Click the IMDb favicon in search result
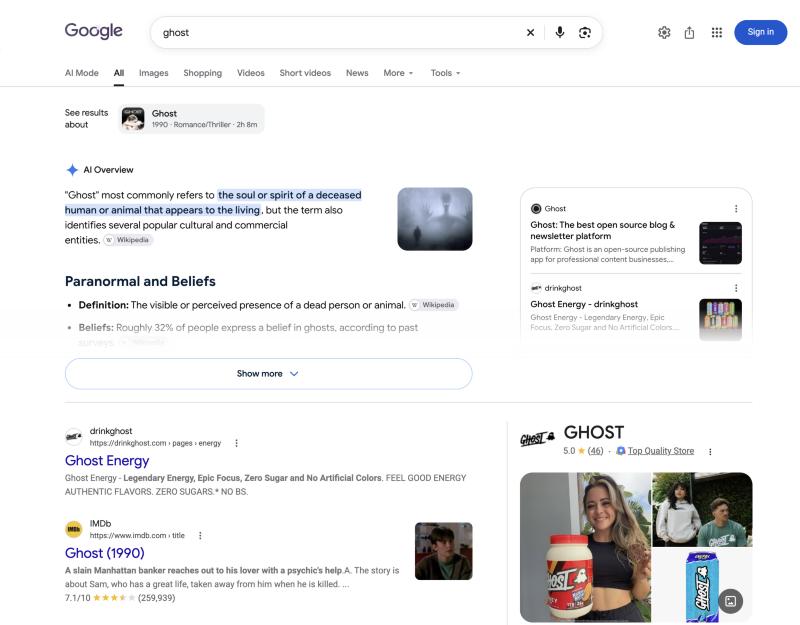The width and height of the screenshot is (800, 625). [74, 530]
